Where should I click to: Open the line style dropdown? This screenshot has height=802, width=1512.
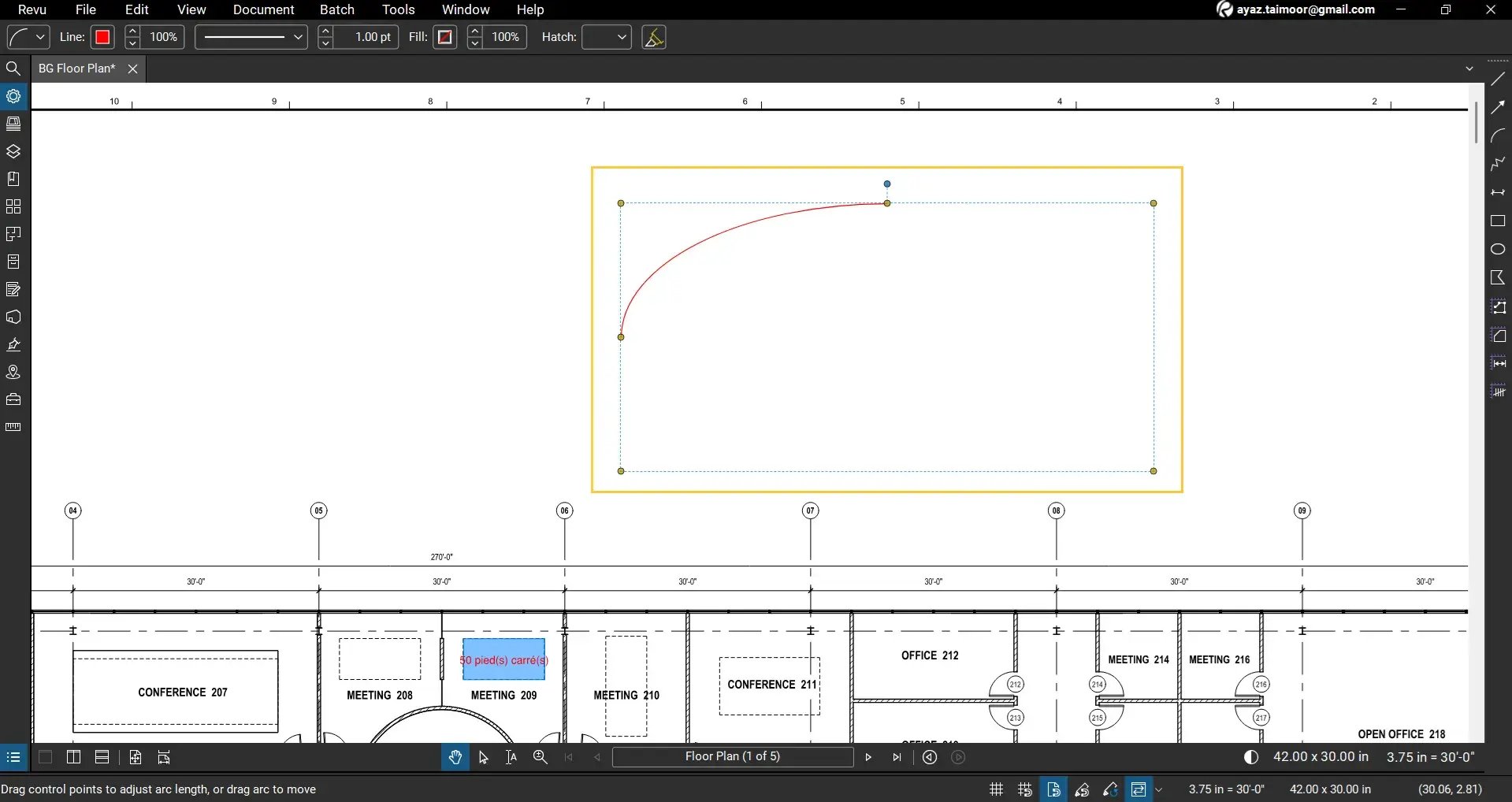point(250,37)
